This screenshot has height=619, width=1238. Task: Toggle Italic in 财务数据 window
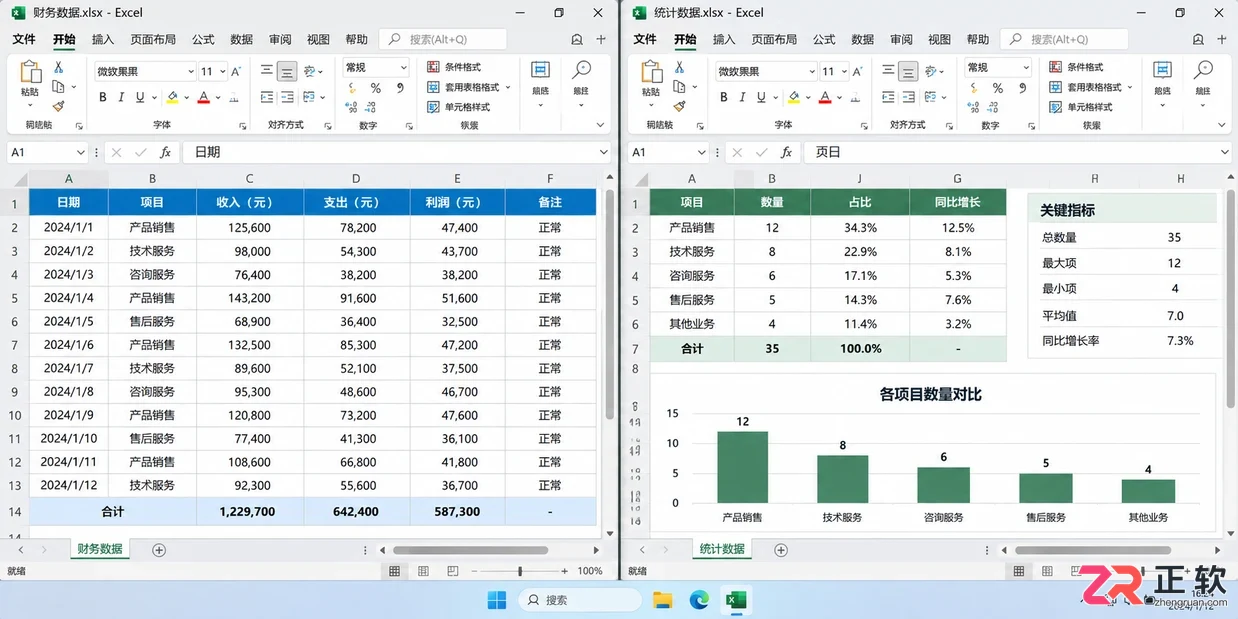click(x=121, y=98)
